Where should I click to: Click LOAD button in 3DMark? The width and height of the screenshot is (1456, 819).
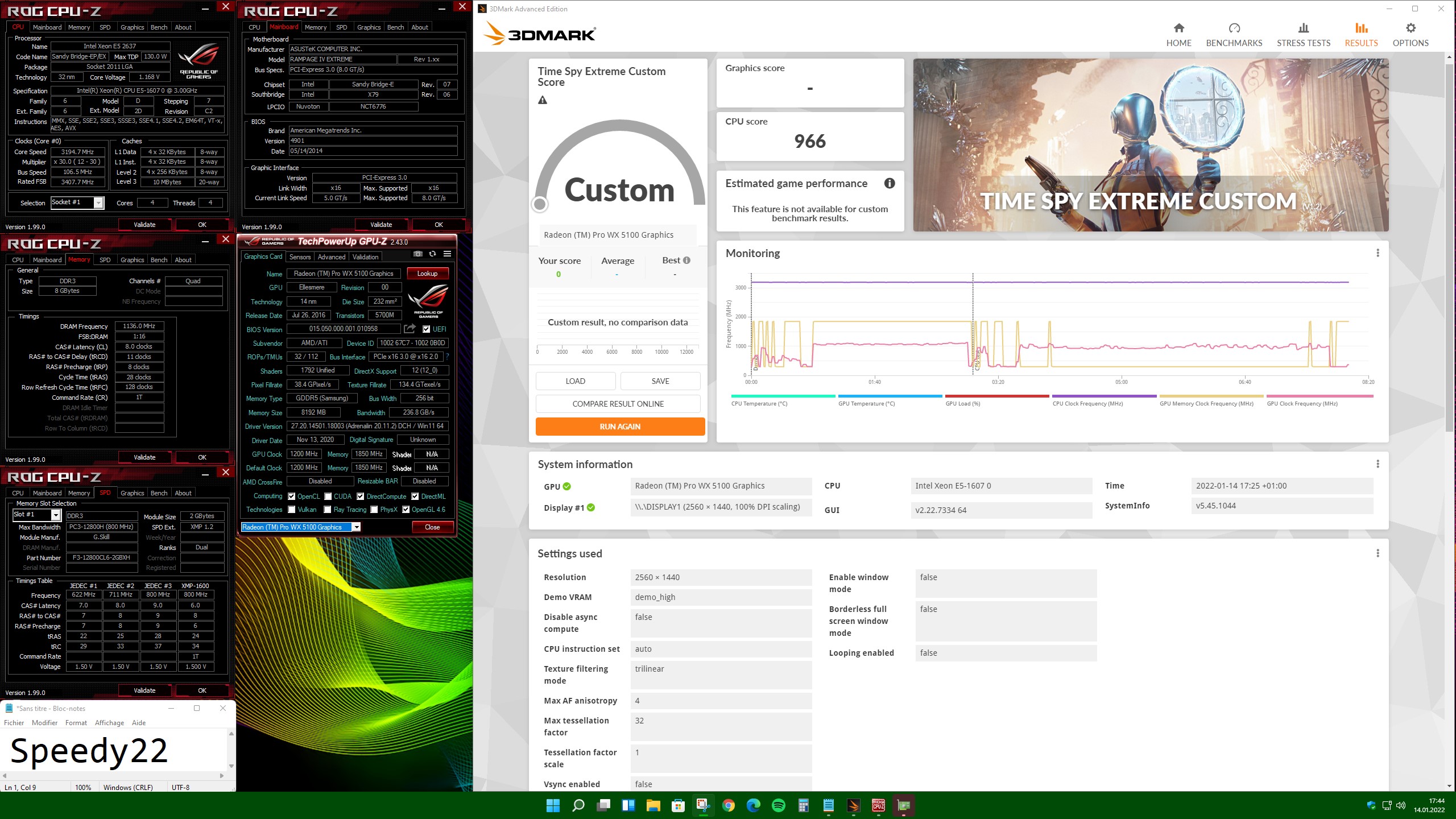(575, 381)
